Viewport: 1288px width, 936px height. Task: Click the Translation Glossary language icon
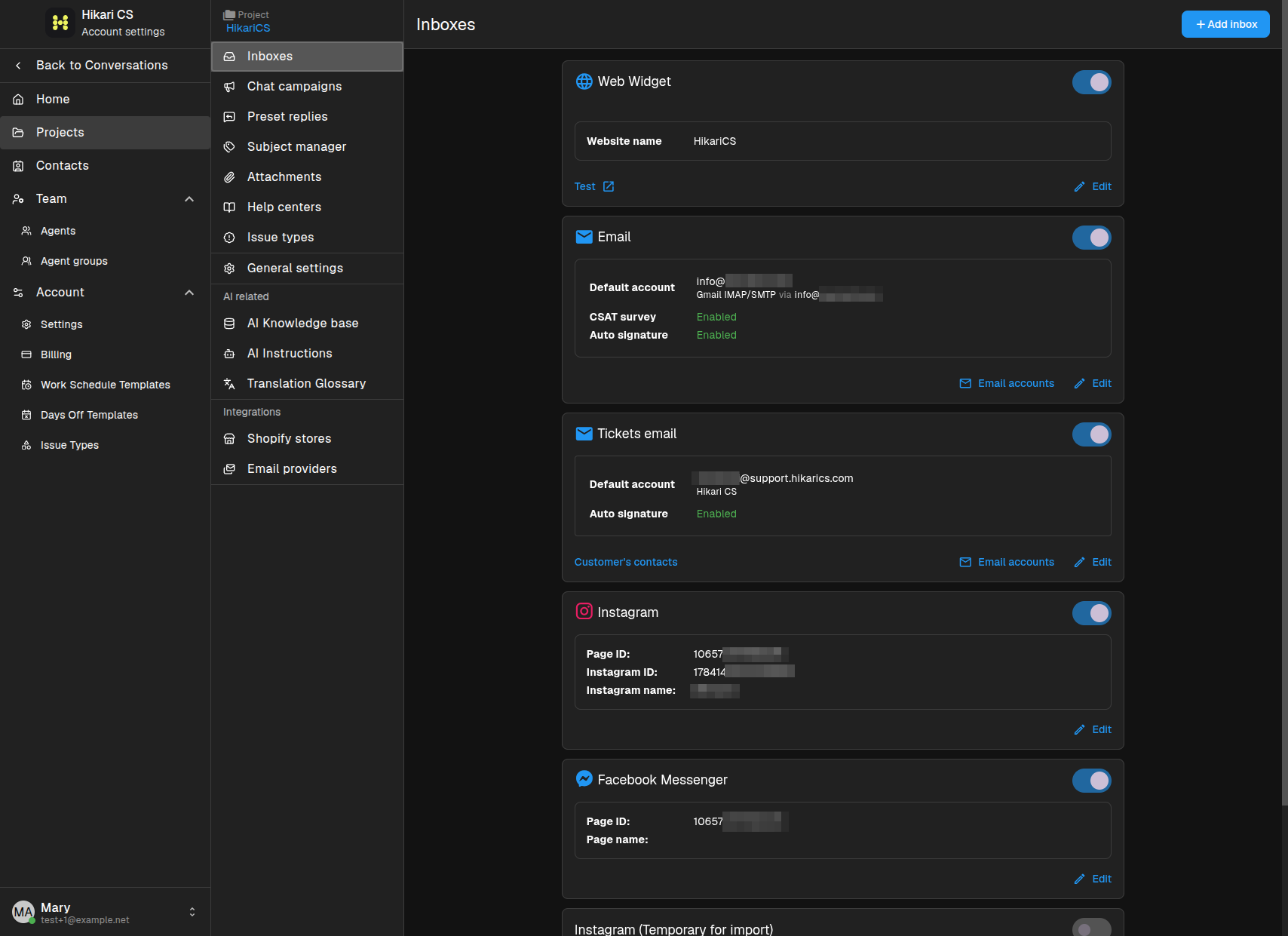click(229, 384)
